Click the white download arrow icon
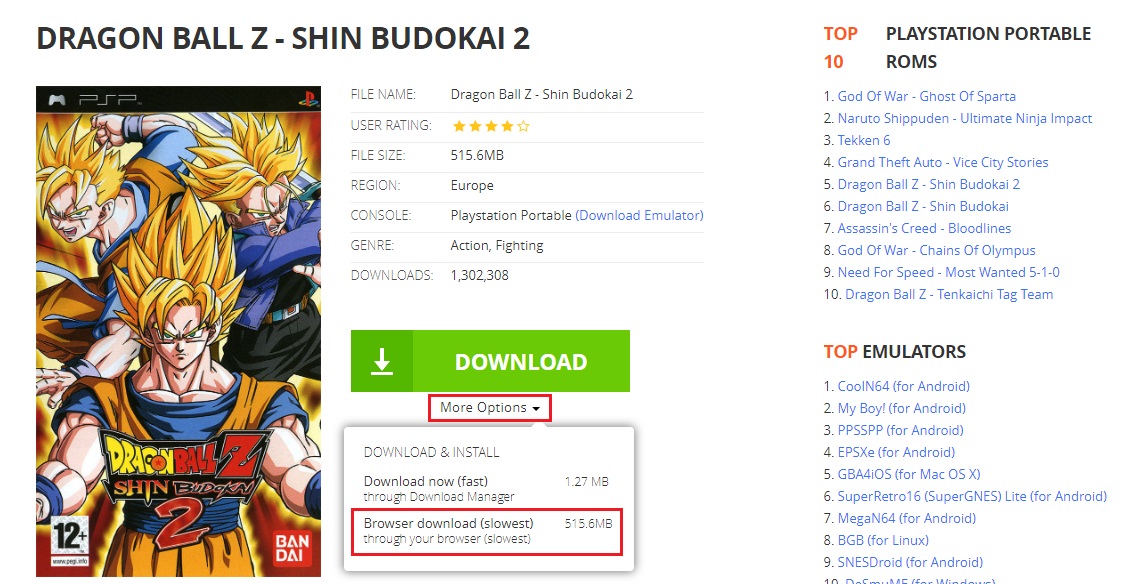The width and height of the screenshot is (1140, 584). [382, 361]
